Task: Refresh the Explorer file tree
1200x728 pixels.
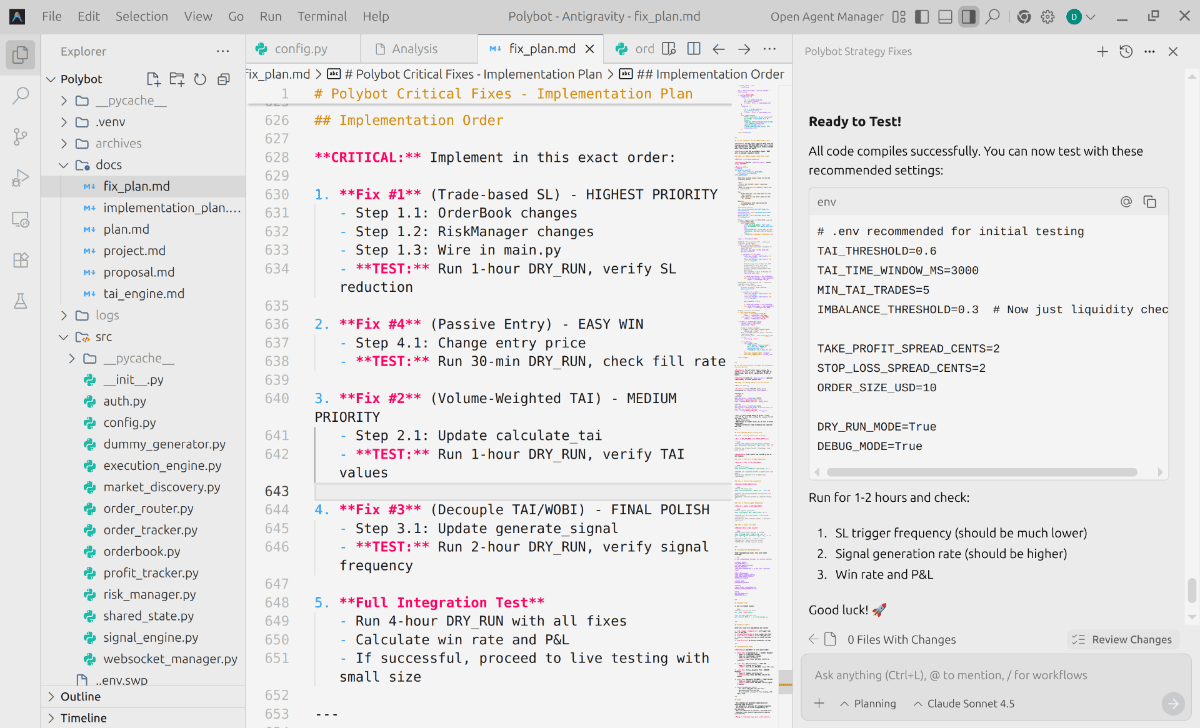Action: click(200, 79)
